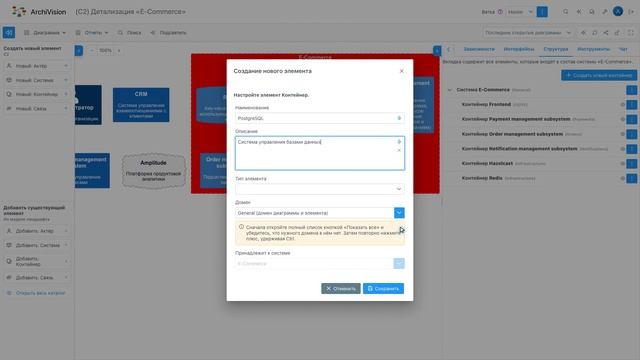
Task: Toggle visibility of Контейнер Hazelcast
Action: (622, 164)
